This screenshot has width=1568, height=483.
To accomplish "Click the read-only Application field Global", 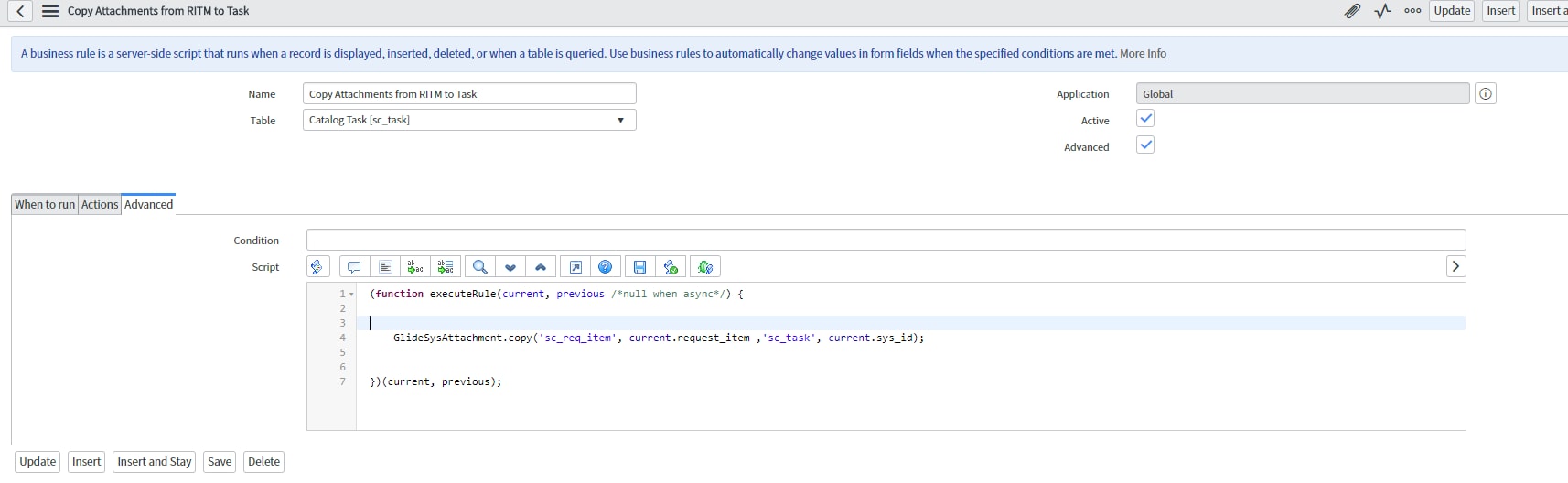I will pyautogui.click(x=1303, y=93).
